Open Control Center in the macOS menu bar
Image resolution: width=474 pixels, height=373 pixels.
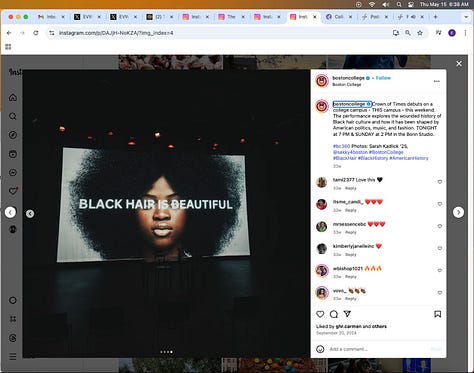tap(411, 4)
